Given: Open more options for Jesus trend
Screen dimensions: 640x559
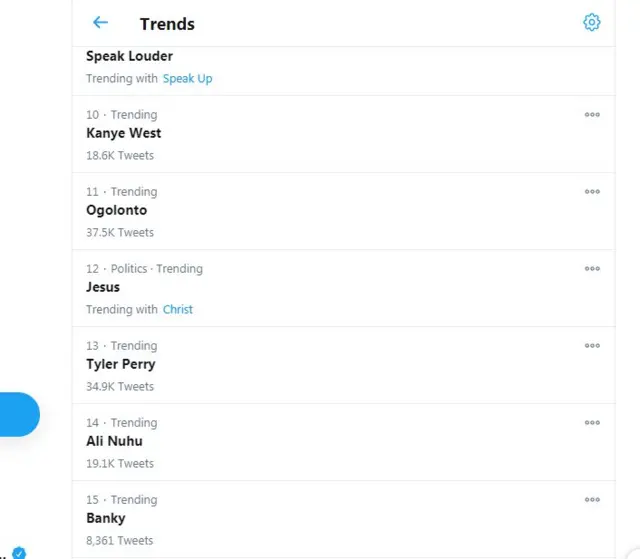Looking at the screenshot, I should (592, 269).
